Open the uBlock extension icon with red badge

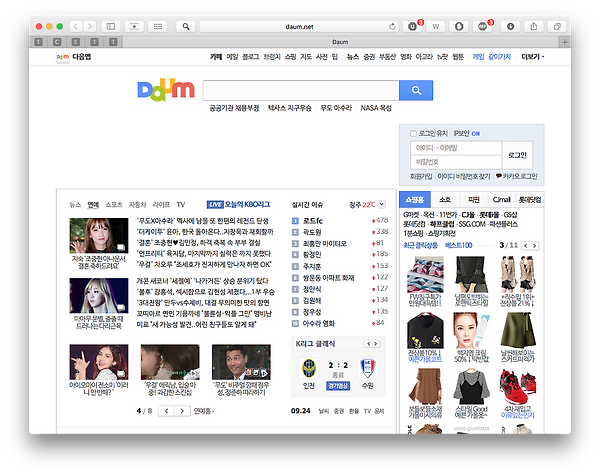(x=412, y=26)
